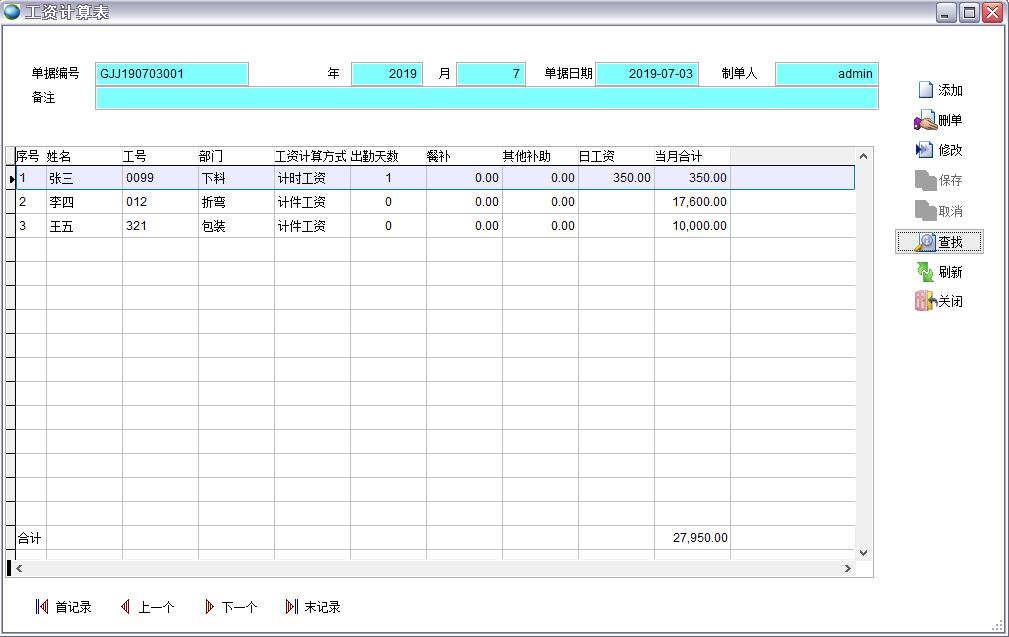Click 下一个 to view next record
The image size is (1009, 637).
click(x=231, y=606)
